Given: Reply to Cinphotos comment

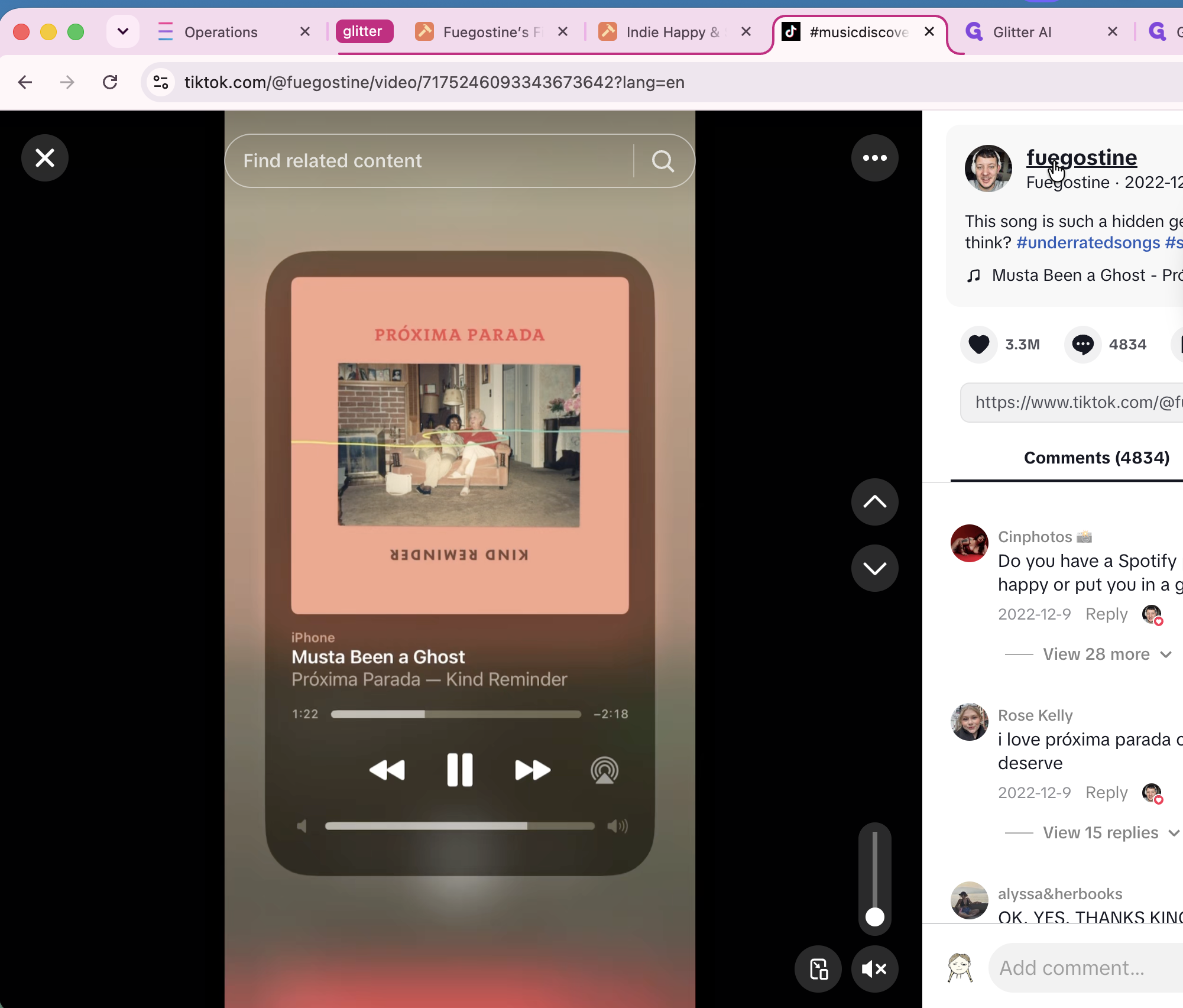Looking at the screenshot, I should (1106, 614).
